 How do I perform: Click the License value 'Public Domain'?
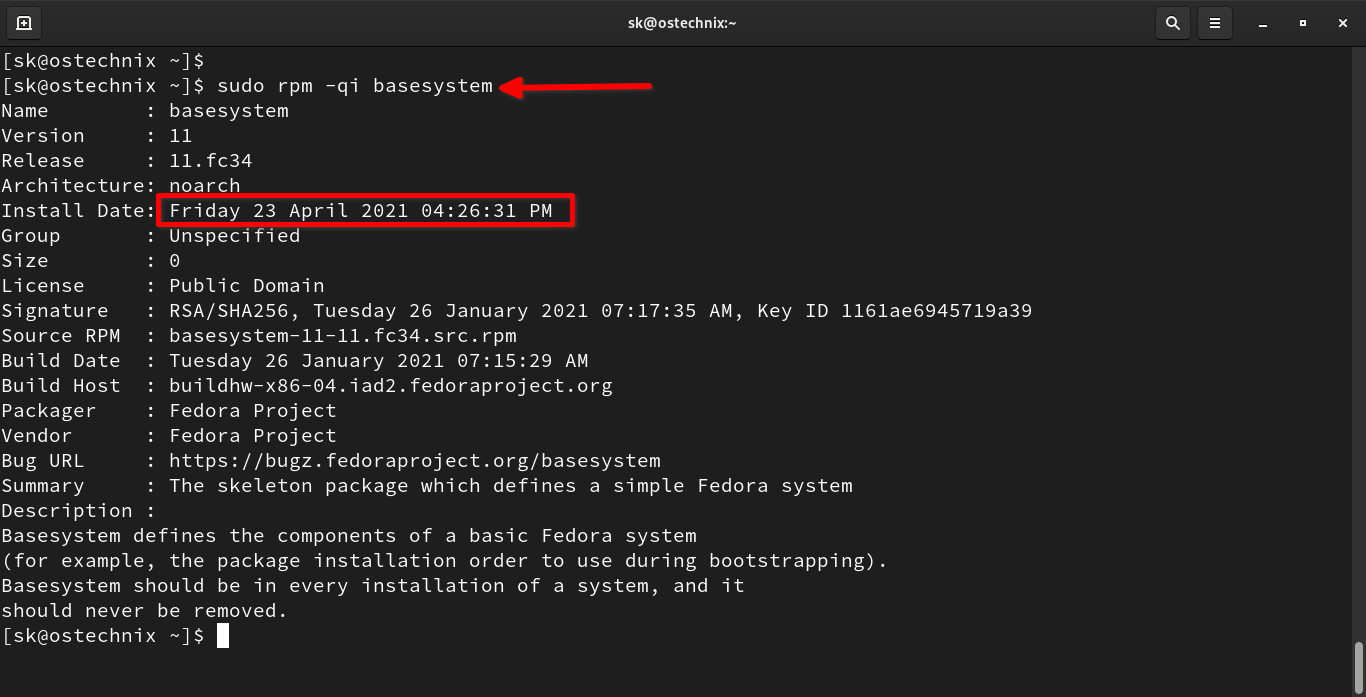click(247, 286)
